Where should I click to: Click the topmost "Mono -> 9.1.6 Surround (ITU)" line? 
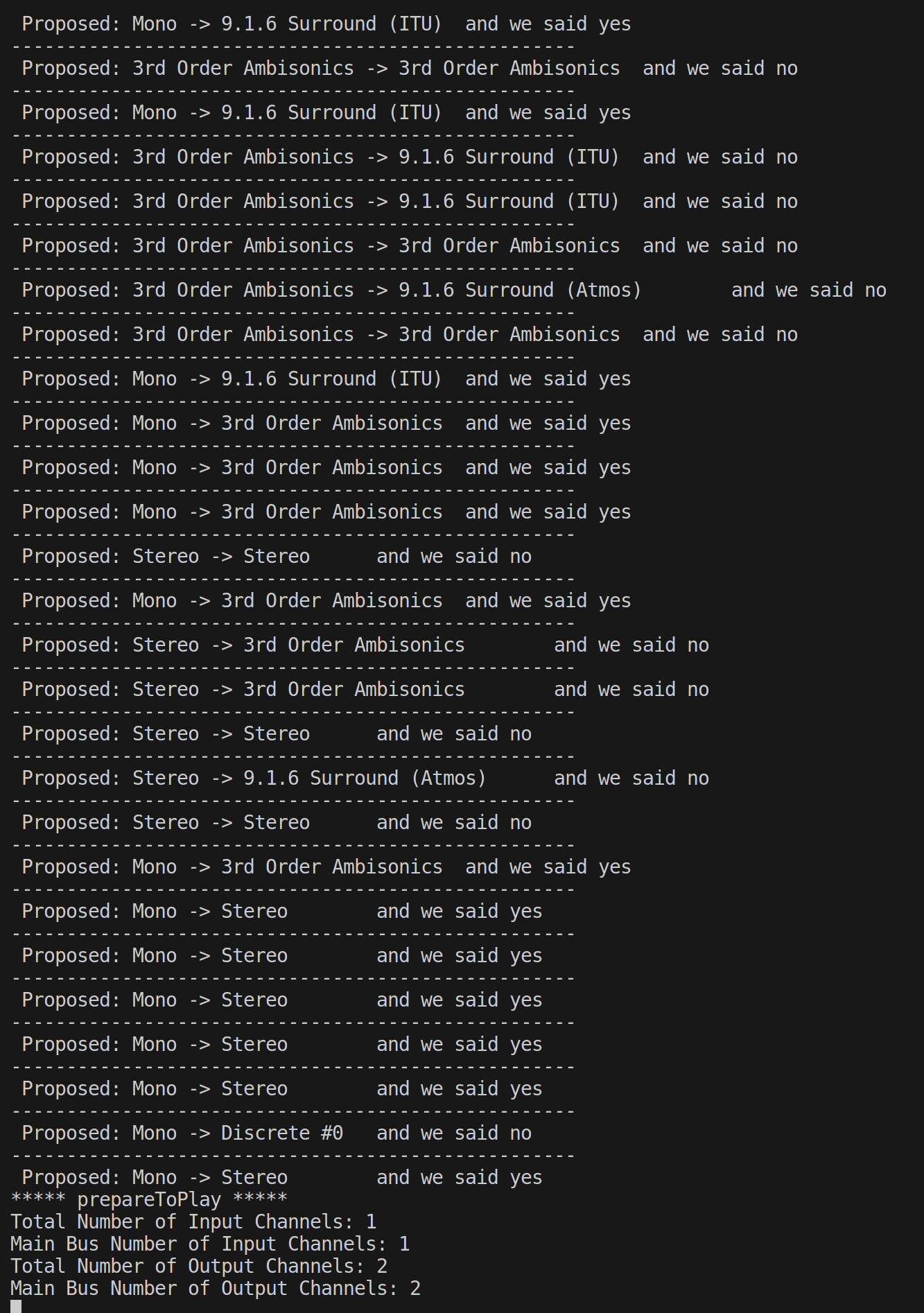click(x=287, y=24)
